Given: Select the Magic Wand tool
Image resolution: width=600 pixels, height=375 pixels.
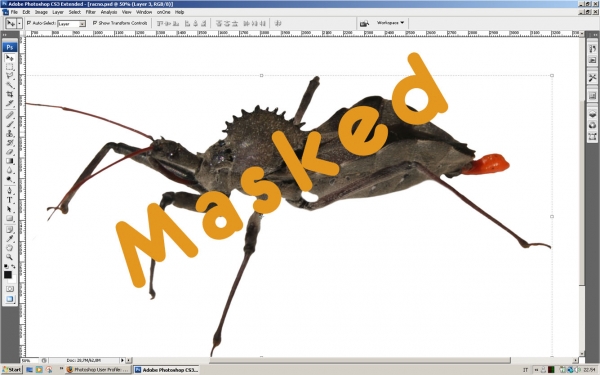Looking at the screenshot, I should click(10, 85).
